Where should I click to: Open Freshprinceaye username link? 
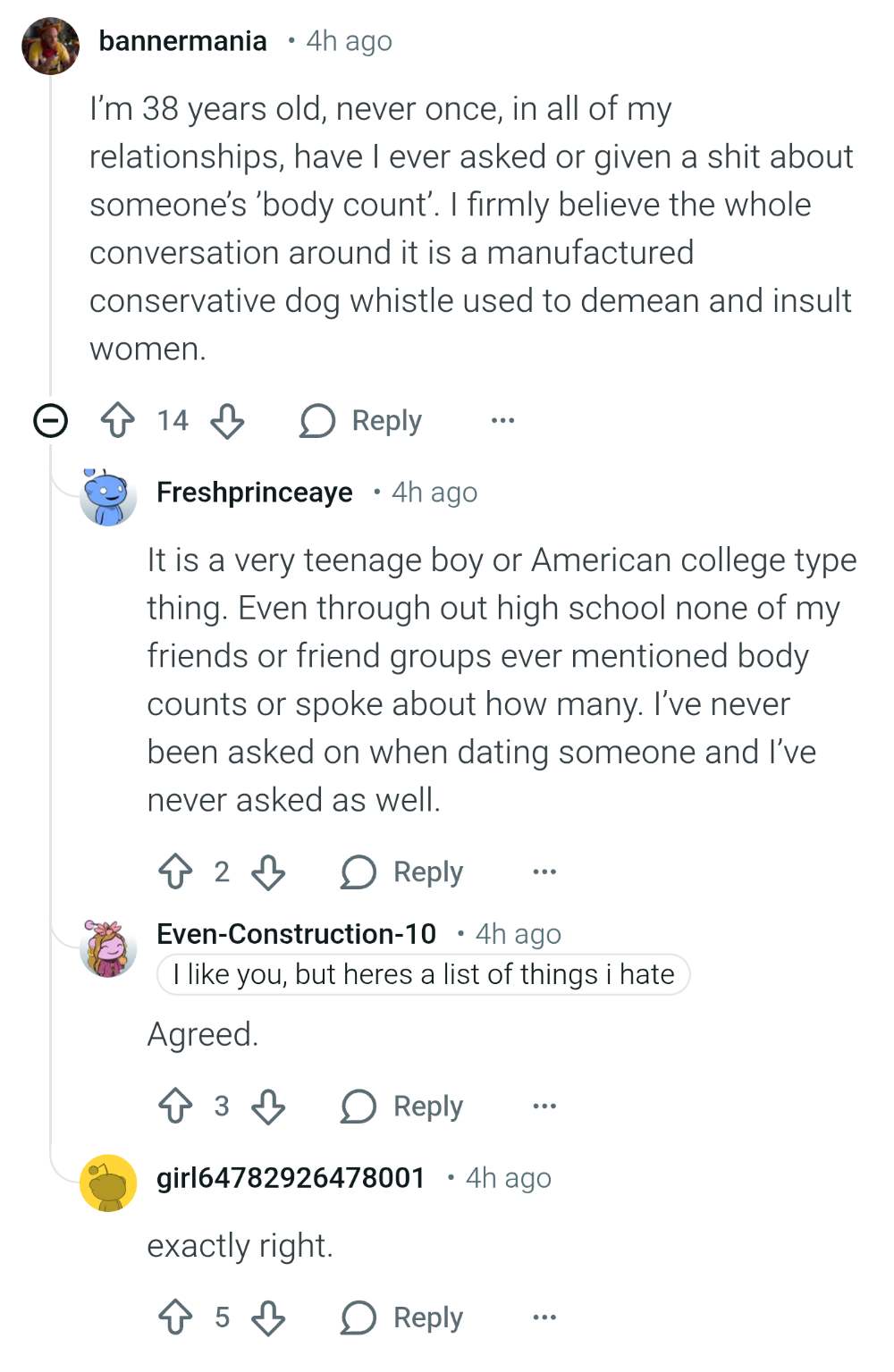tap(255, 492)
